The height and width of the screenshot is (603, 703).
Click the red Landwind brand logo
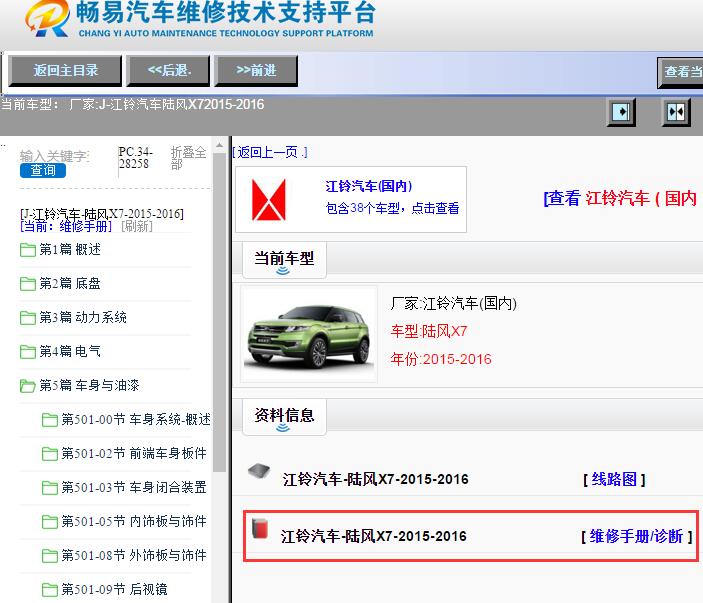[269, 200]
